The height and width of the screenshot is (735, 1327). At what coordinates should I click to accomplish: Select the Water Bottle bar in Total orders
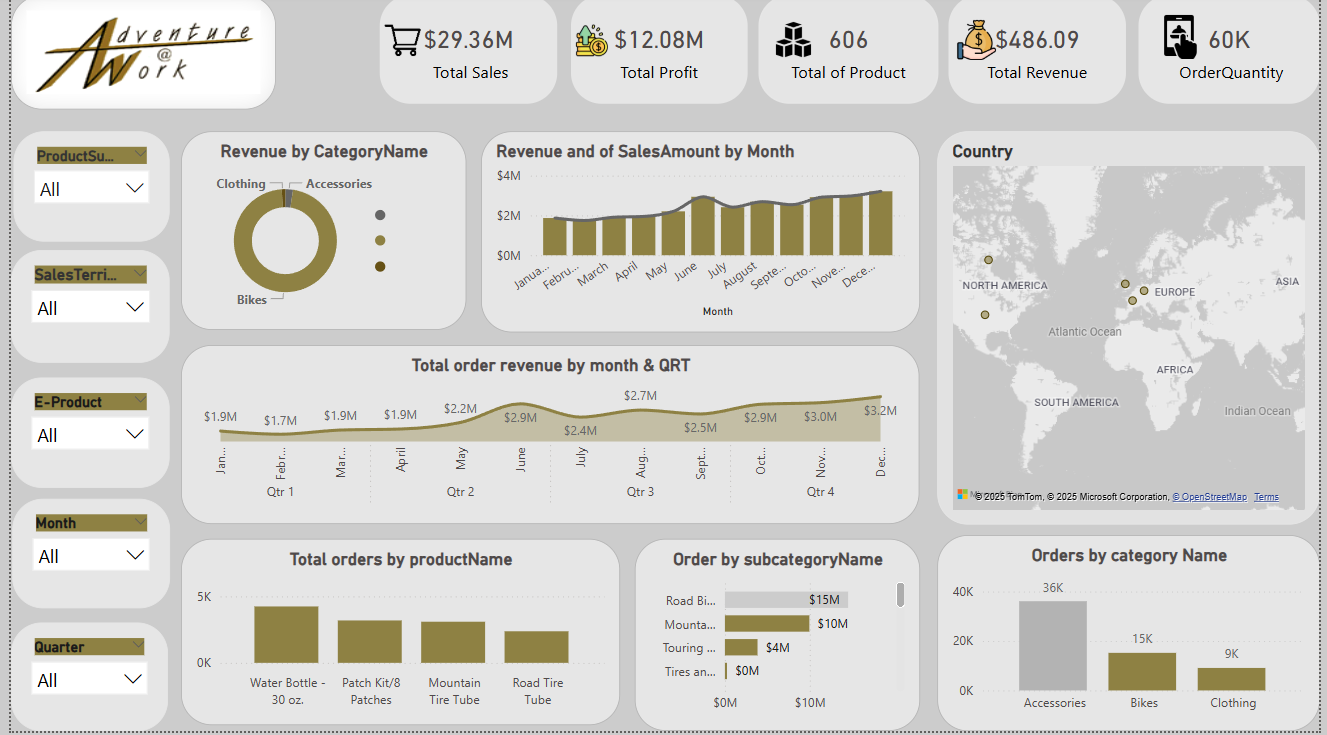click(286, 634)
